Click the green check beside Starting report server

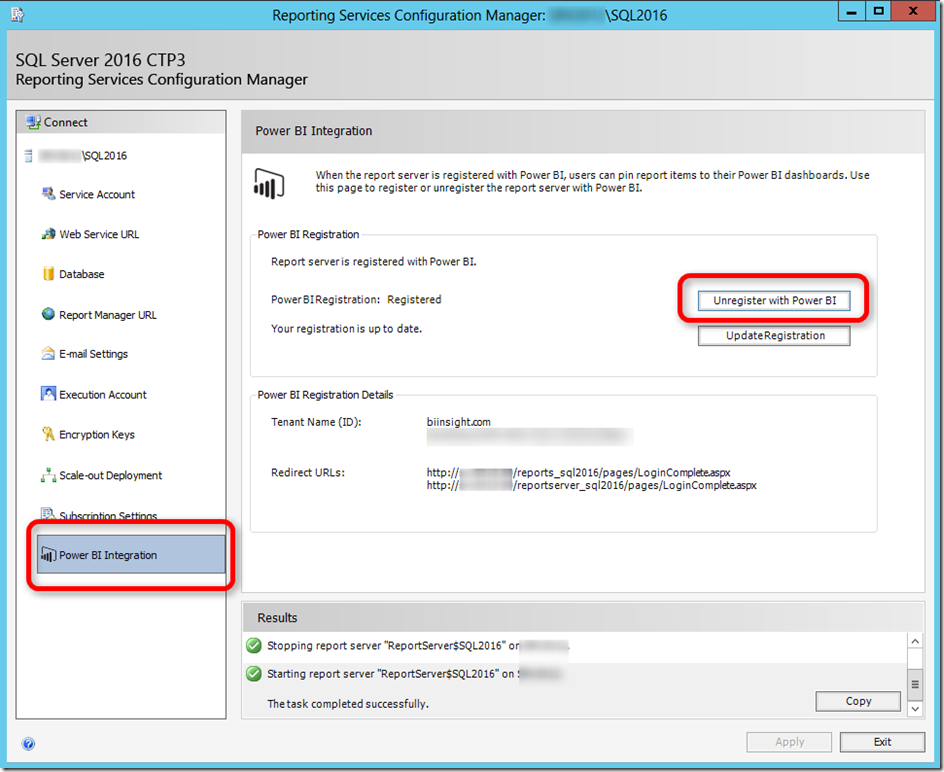point(254,673)
